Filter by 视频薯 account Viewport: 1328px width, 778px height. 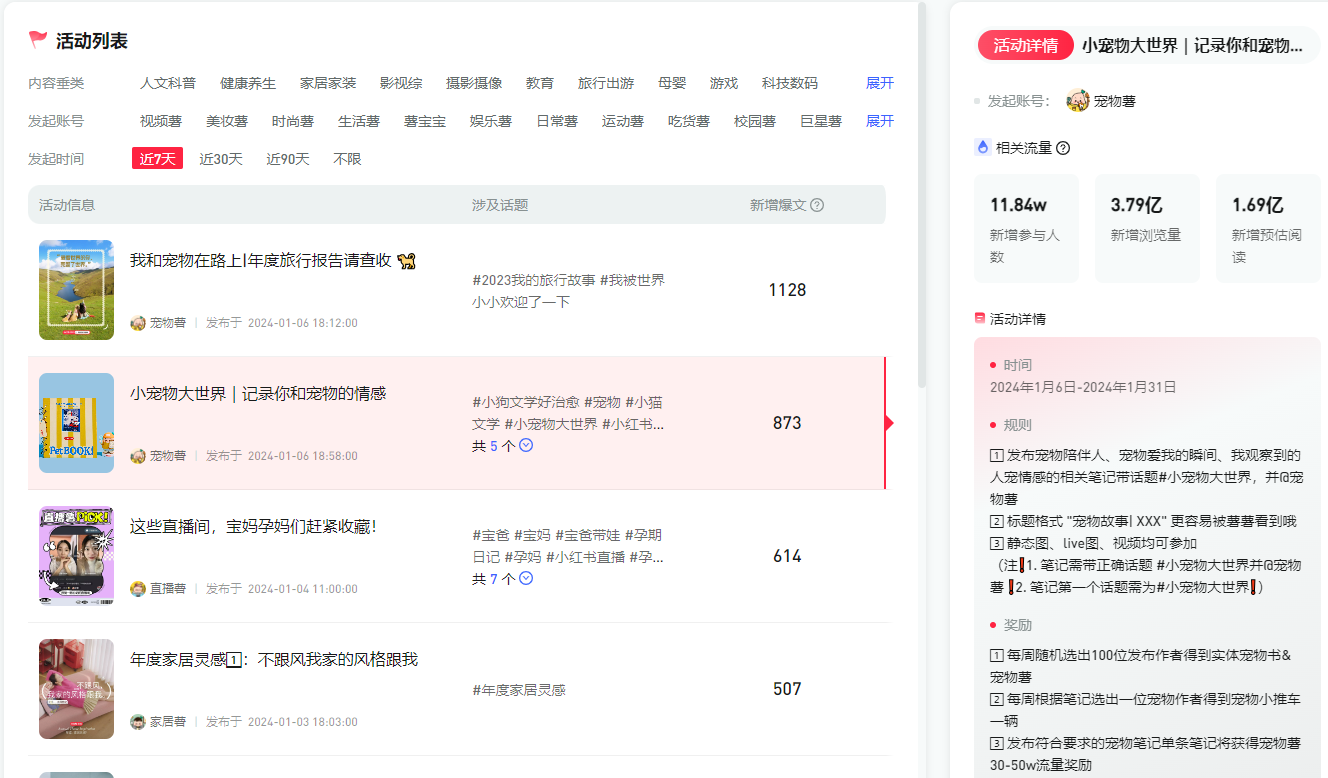161,121
